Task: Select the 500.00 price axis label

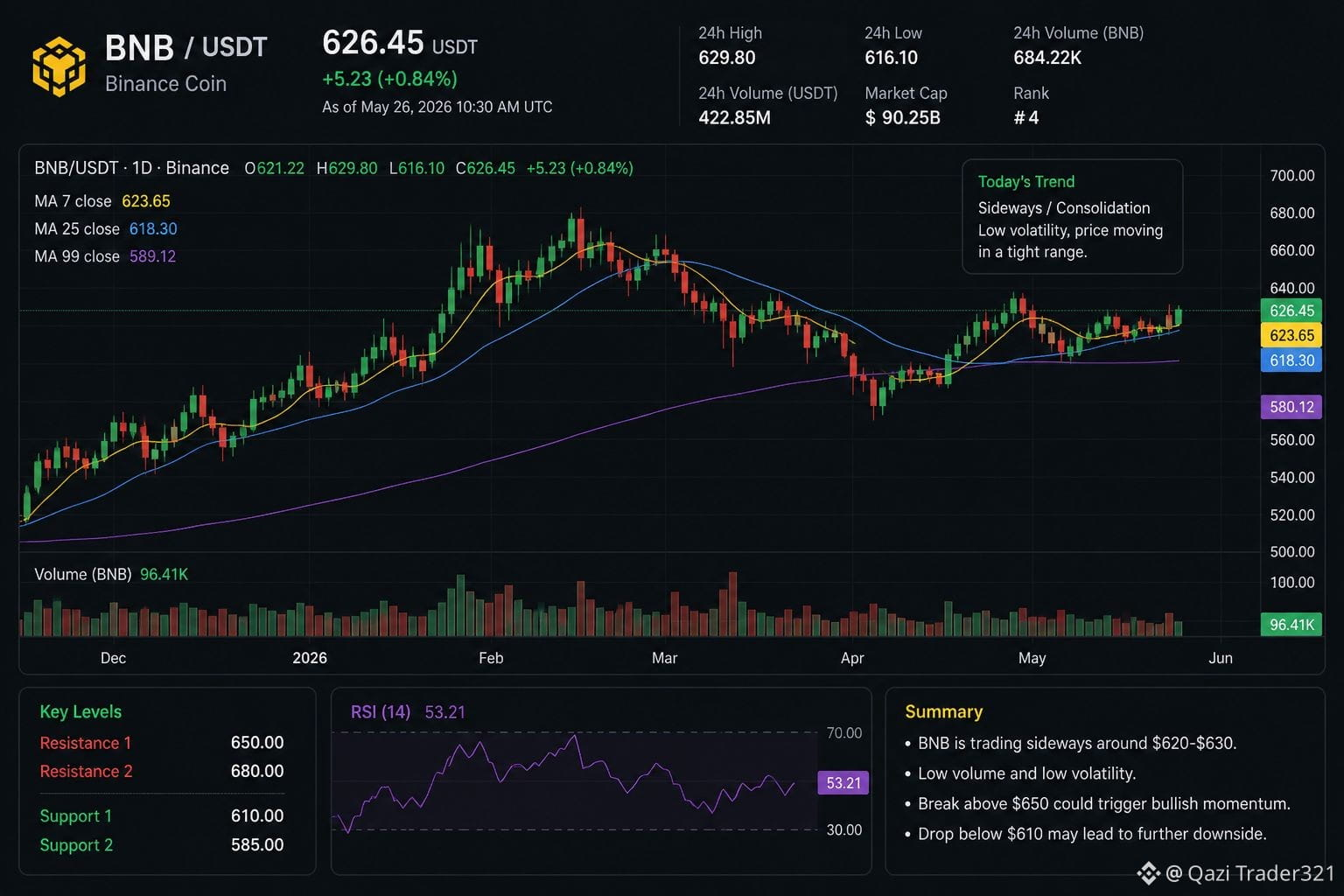Action: (x=1291, y=552)
